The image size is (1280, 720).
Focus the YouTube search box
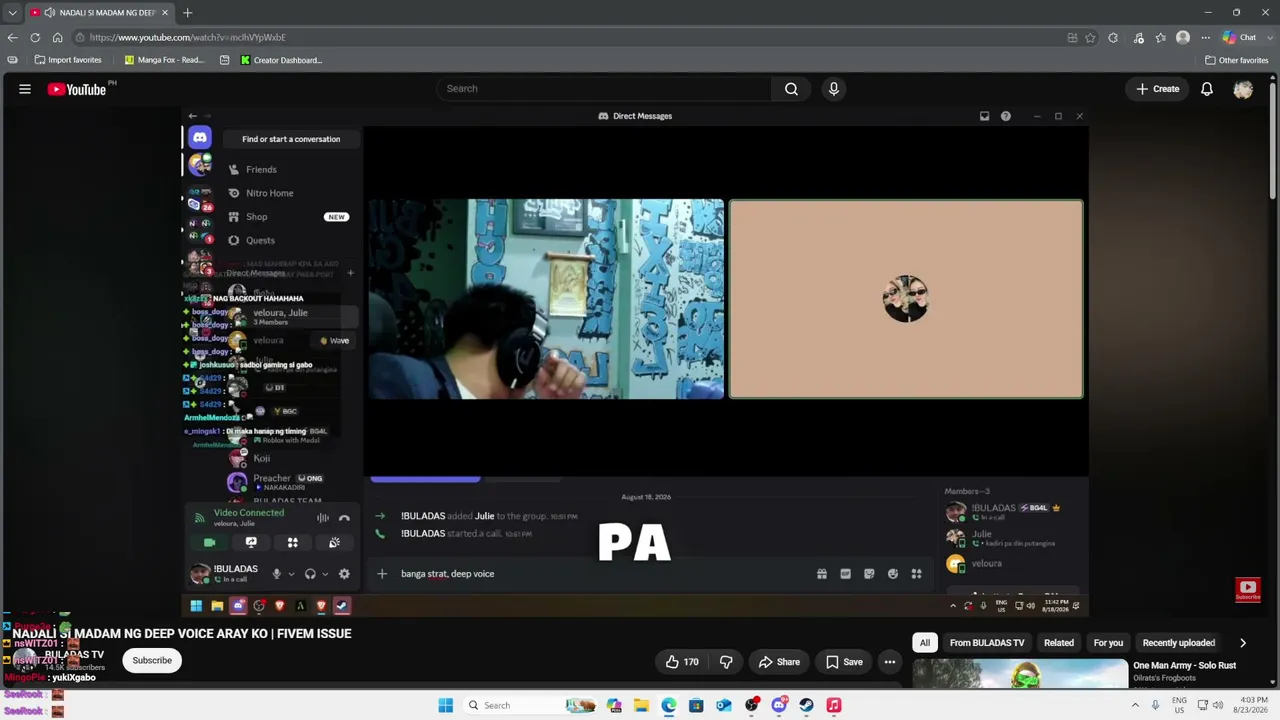pos(604,89)
